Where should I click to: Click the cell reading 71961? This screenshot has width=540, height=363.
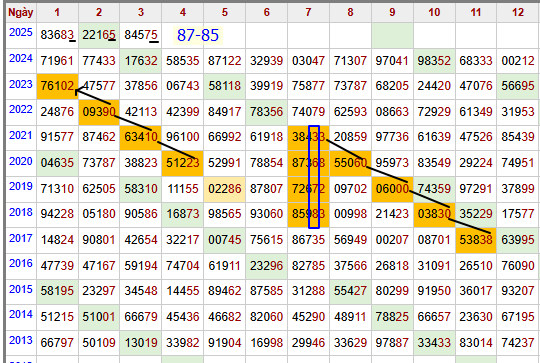pyautogui.click(x=58, y=61)
